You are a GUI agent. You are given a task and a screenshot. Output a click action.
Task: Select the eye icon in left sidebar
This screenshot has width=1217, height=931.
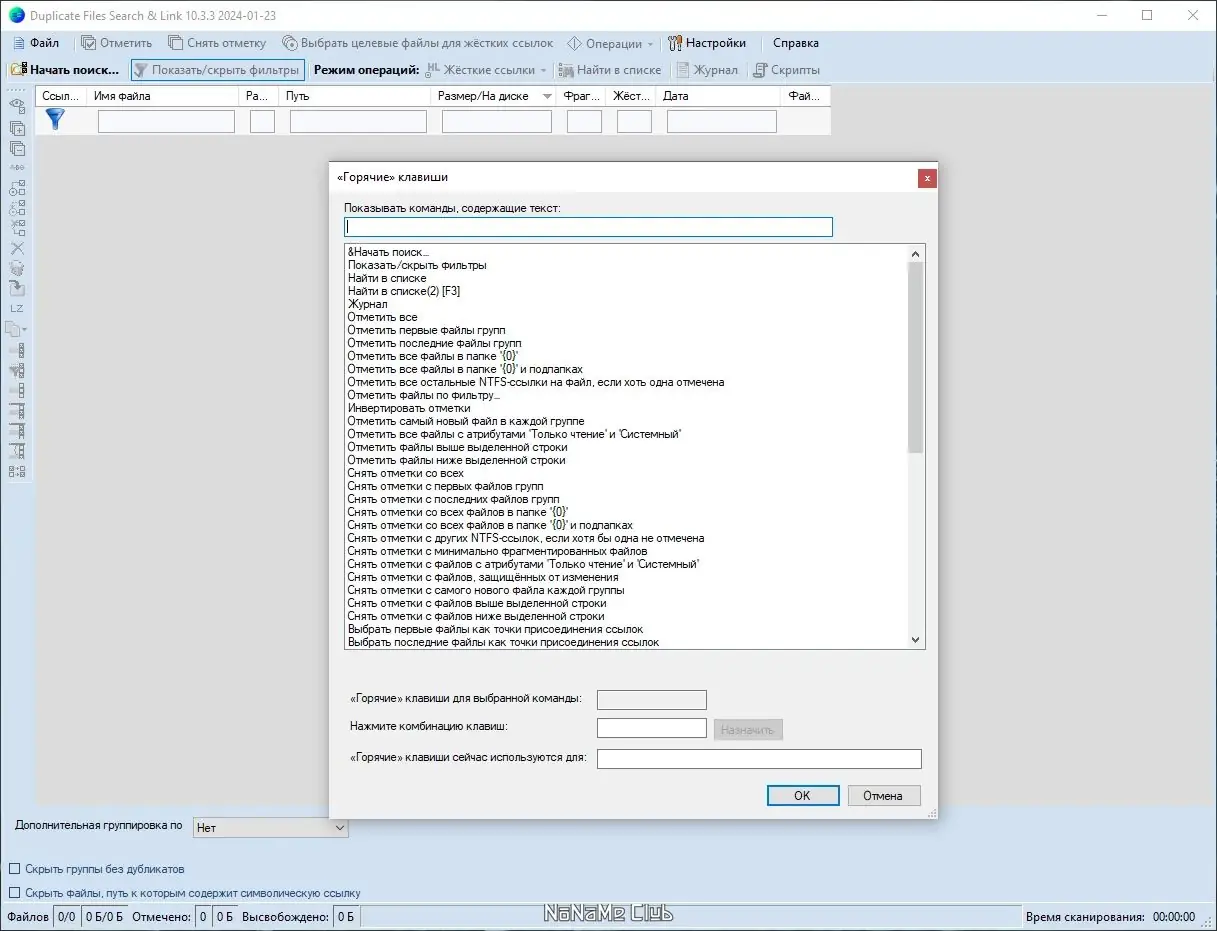[17, 105]
